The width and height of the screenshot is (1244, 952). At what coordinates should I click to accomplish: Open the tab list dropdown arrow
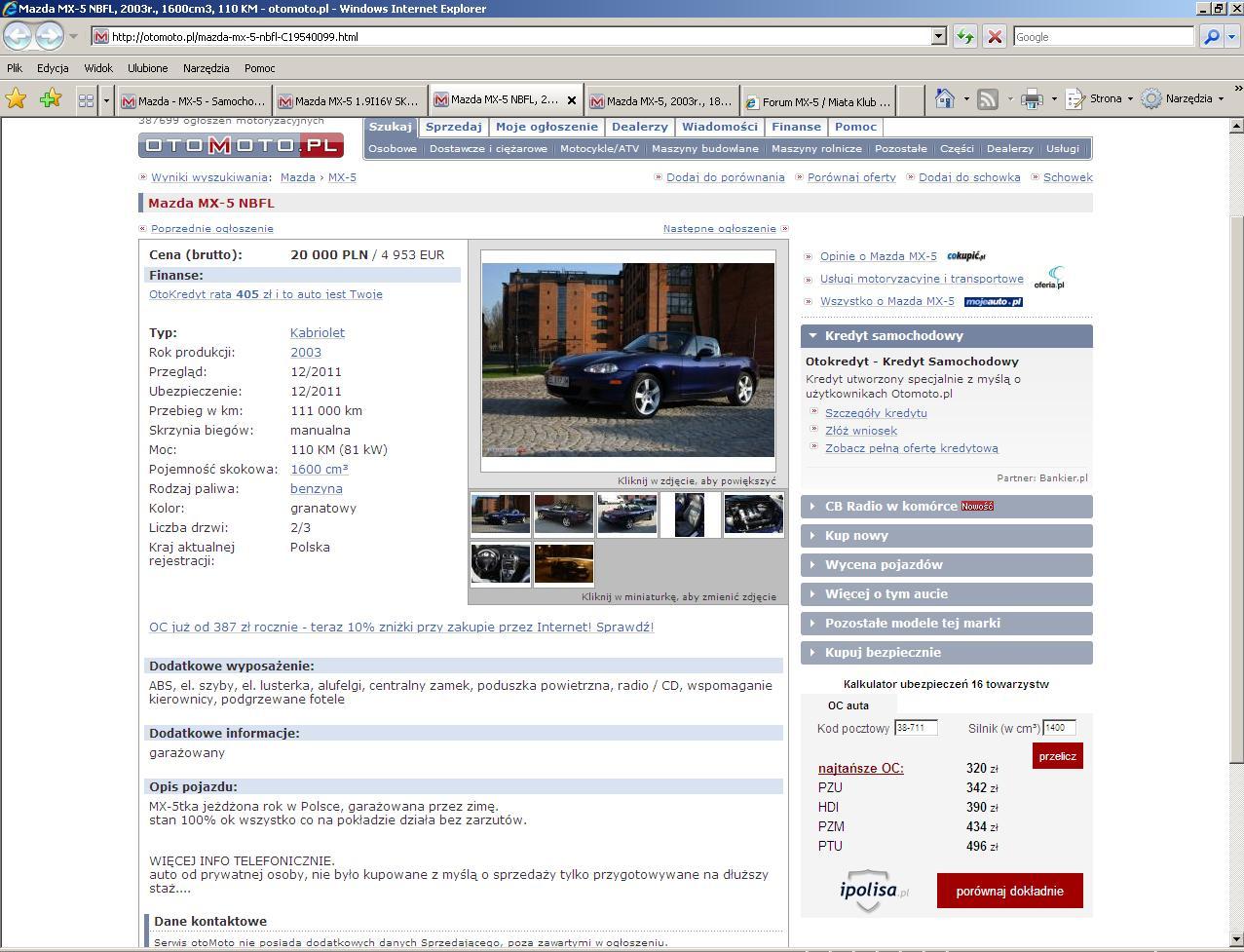[106, 100]
